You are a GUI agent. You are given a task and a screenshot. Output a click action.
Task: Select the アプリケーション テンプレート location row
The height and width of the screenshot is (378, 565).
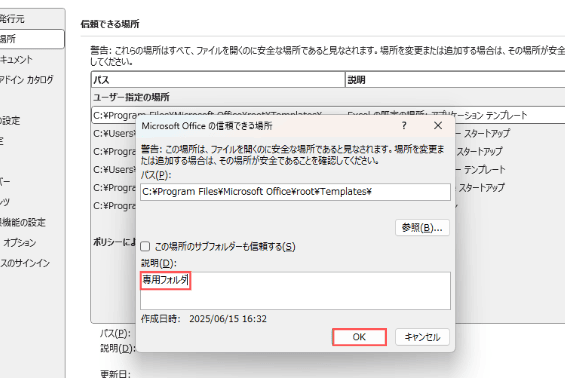[x=328, y=115]
